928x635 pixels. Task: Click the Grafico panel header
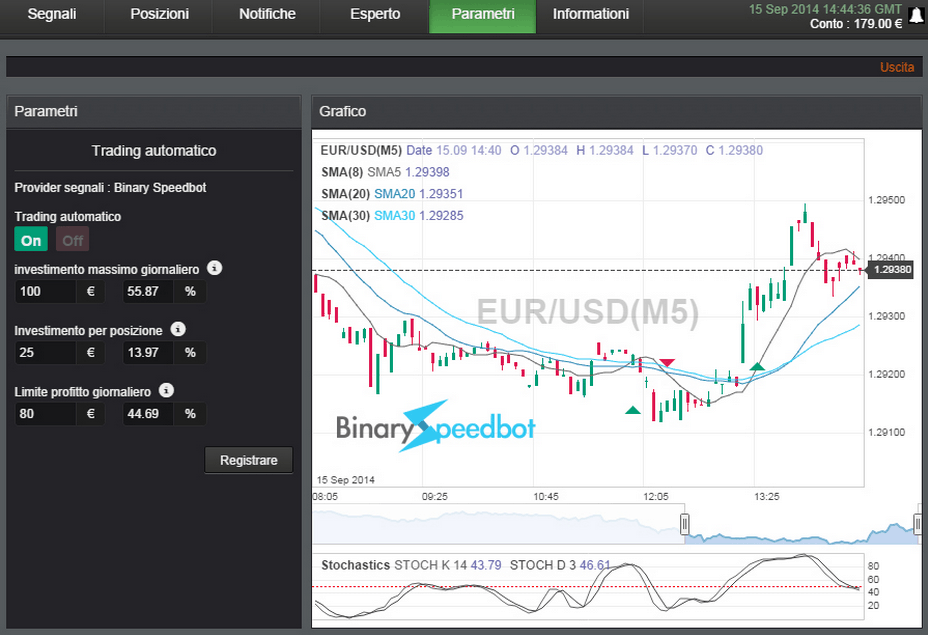(x=616, y=111)
